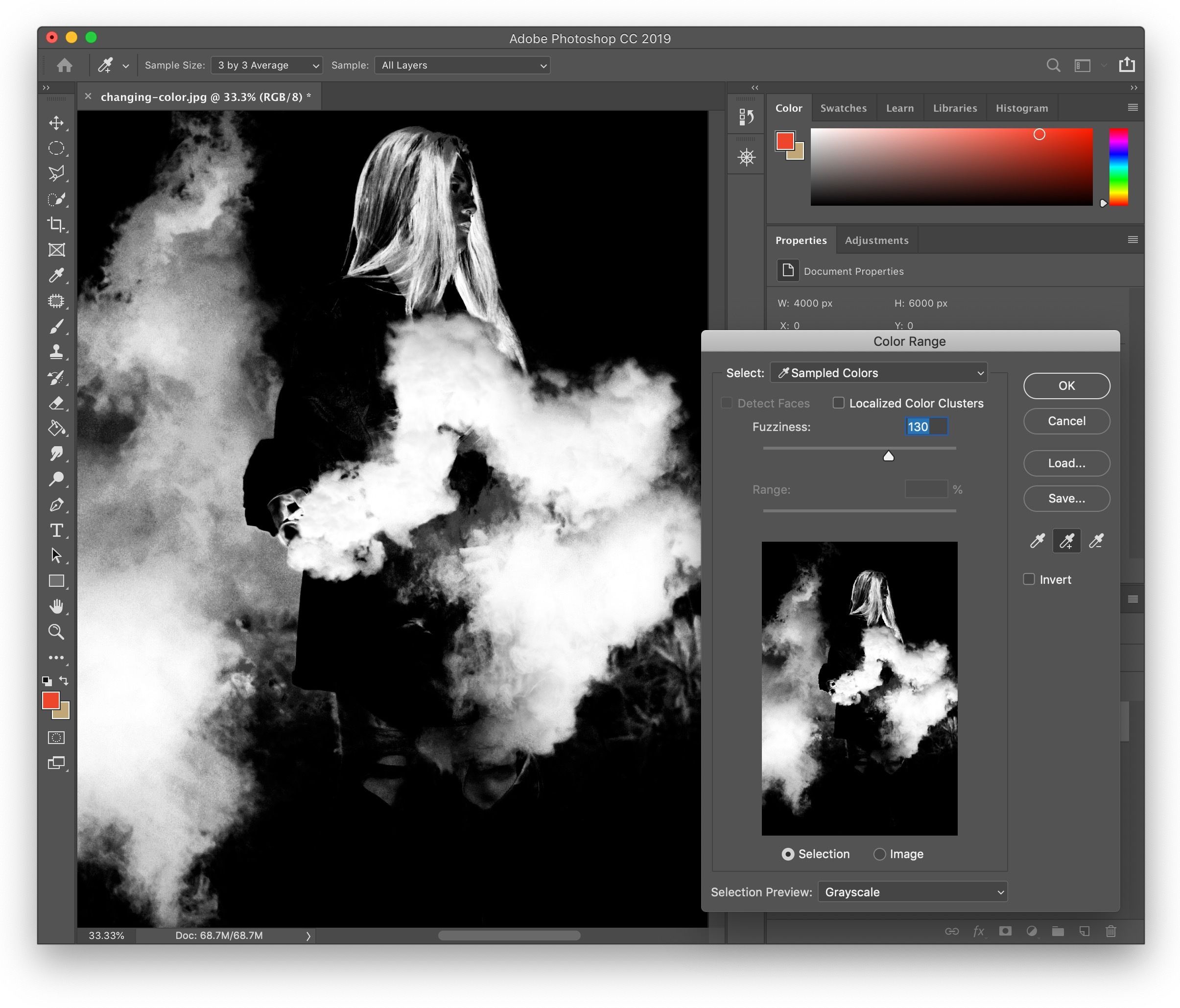Switch to the Swatches tab

pos(843,107)
